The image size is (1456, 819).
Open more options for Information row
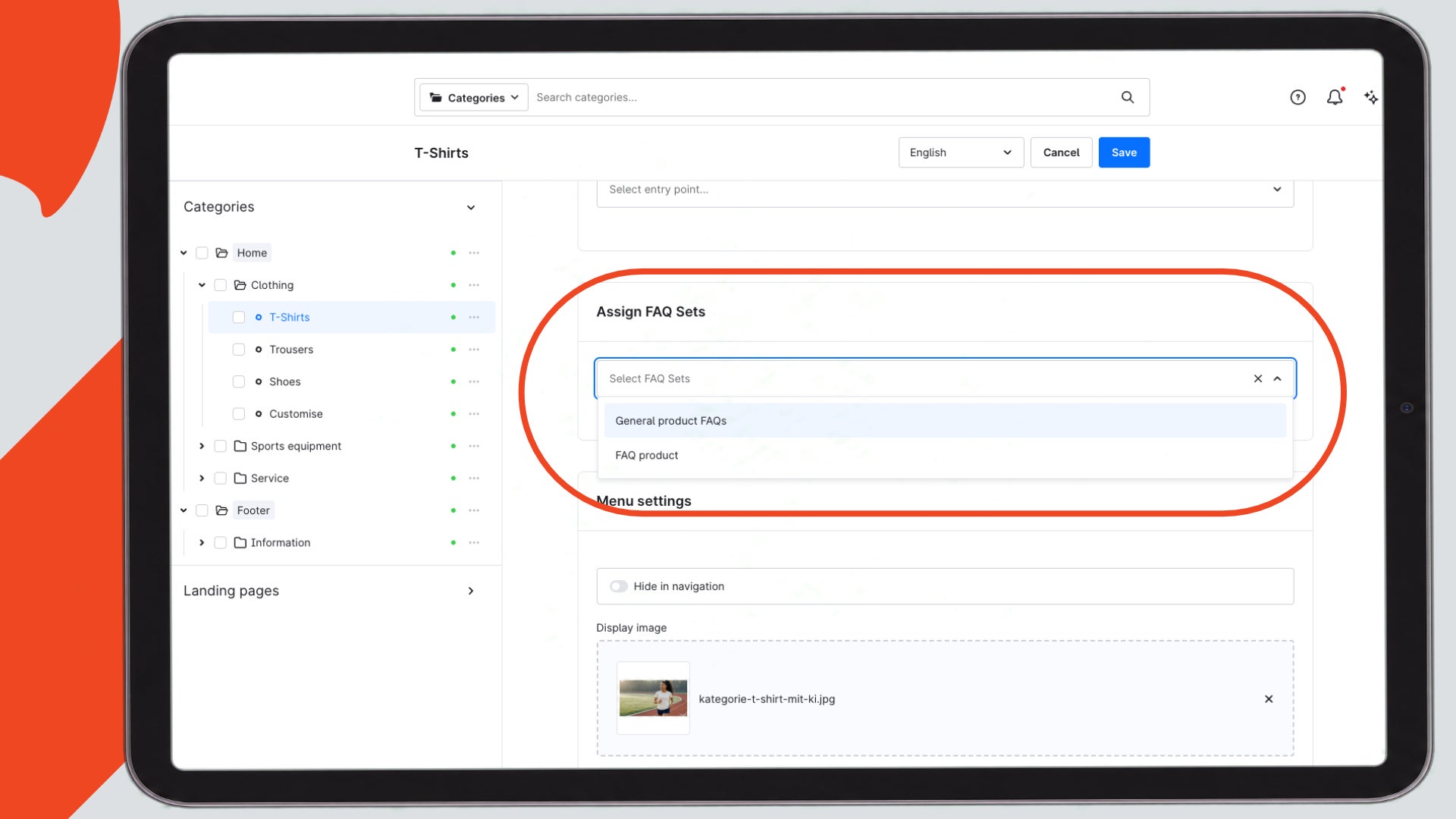[474, 543]
